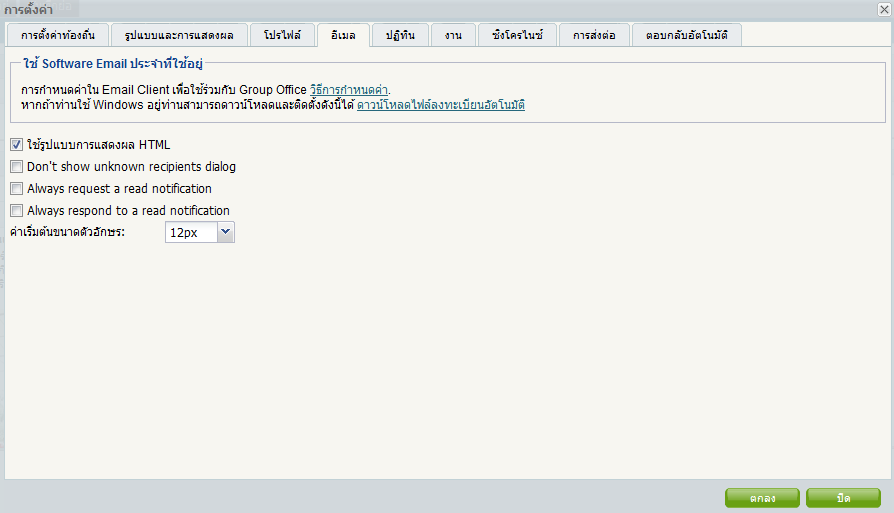The image size is (894, 513).
Task: Switch to the ซิงโครไนซ์ tab
Action: point(517,35)
